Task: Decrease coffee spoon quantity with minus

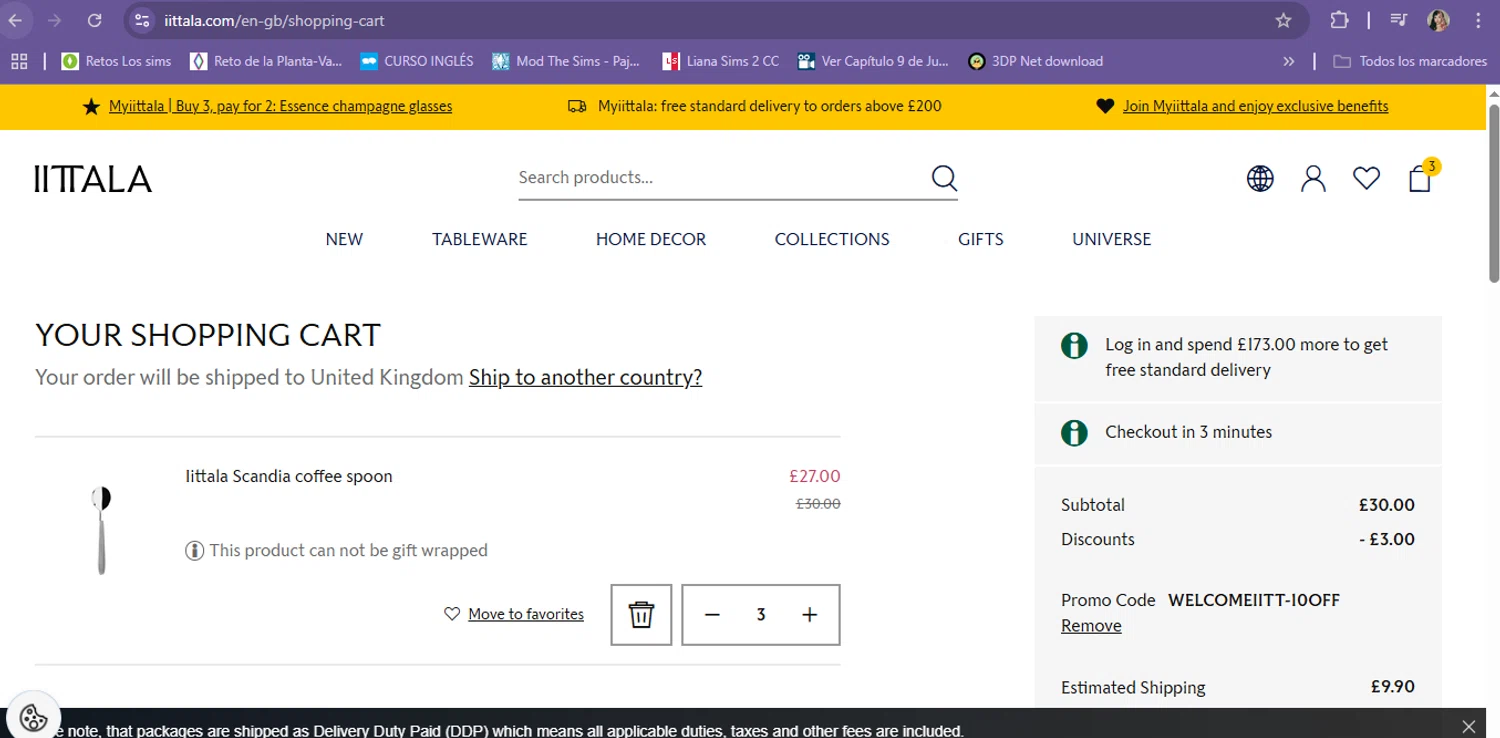Action: click(712, 614)
